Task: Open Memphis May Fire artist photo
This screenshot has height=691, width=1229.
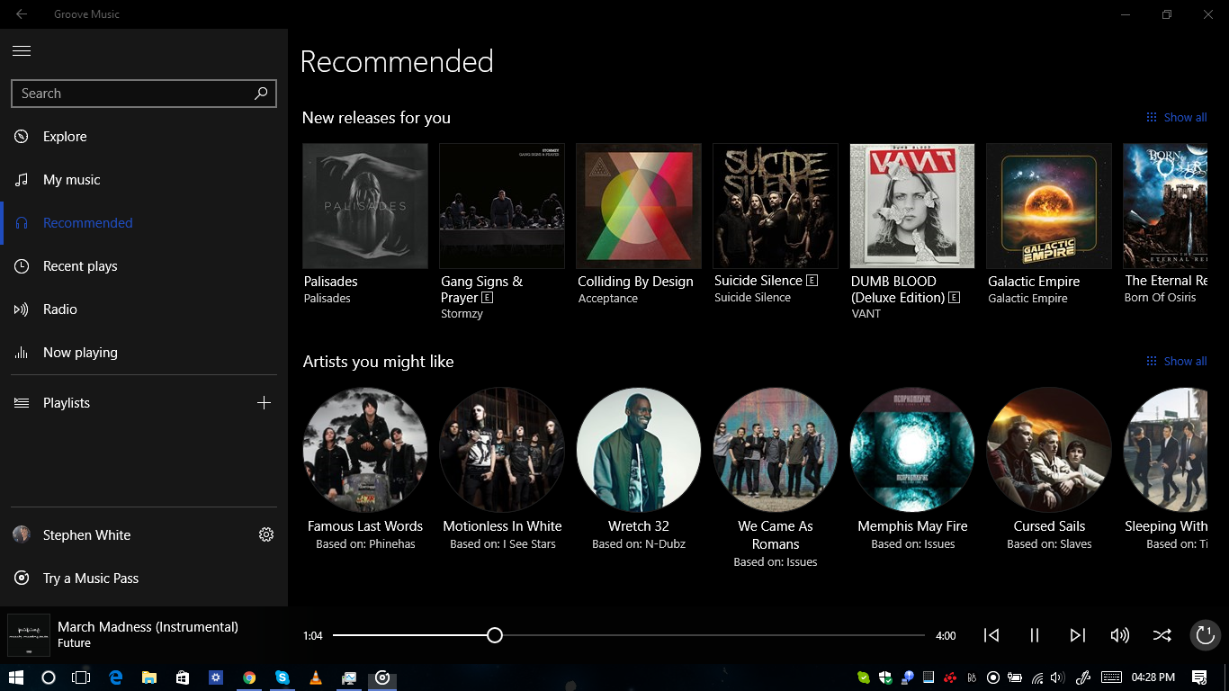Action: (x=912, y=450)
